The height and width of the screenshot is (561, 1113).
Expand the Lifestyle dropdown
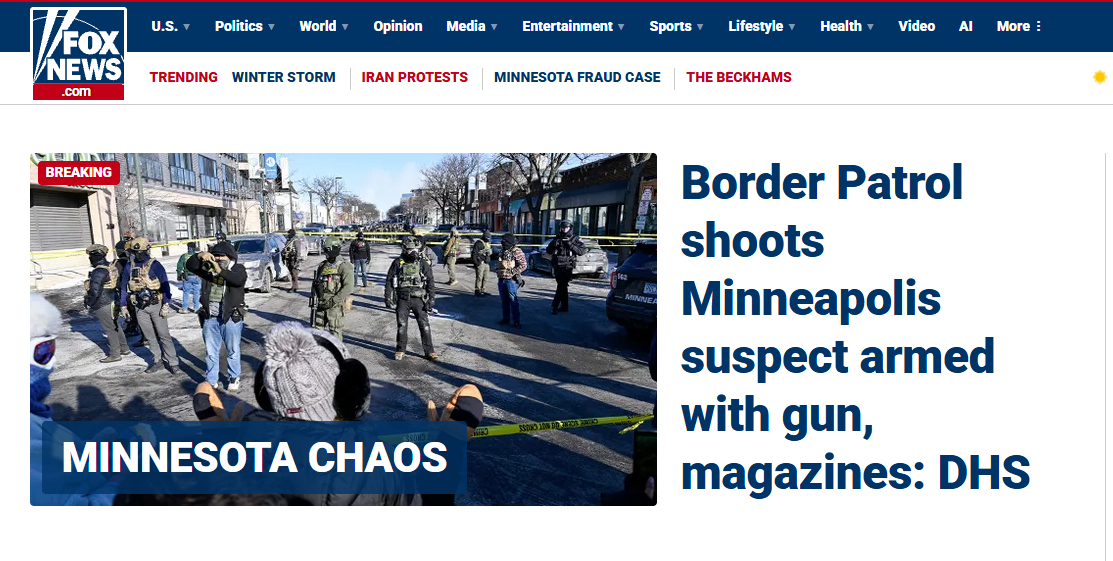[762, 26]
